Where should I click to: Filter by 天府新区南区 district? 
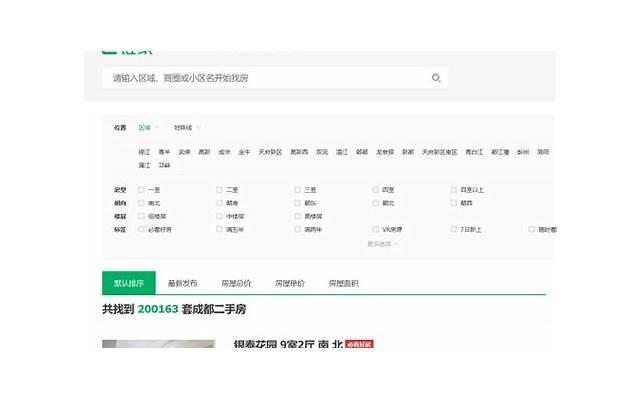click(x=440, y=152)
